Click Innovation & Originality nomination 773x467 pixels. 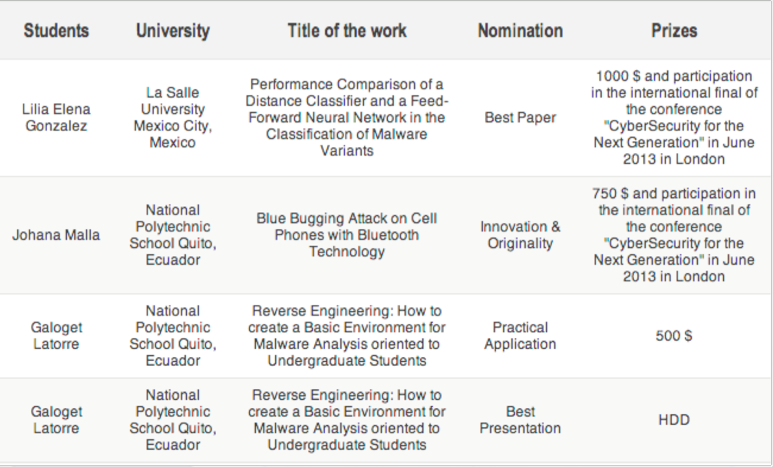[x=520, y=235]
